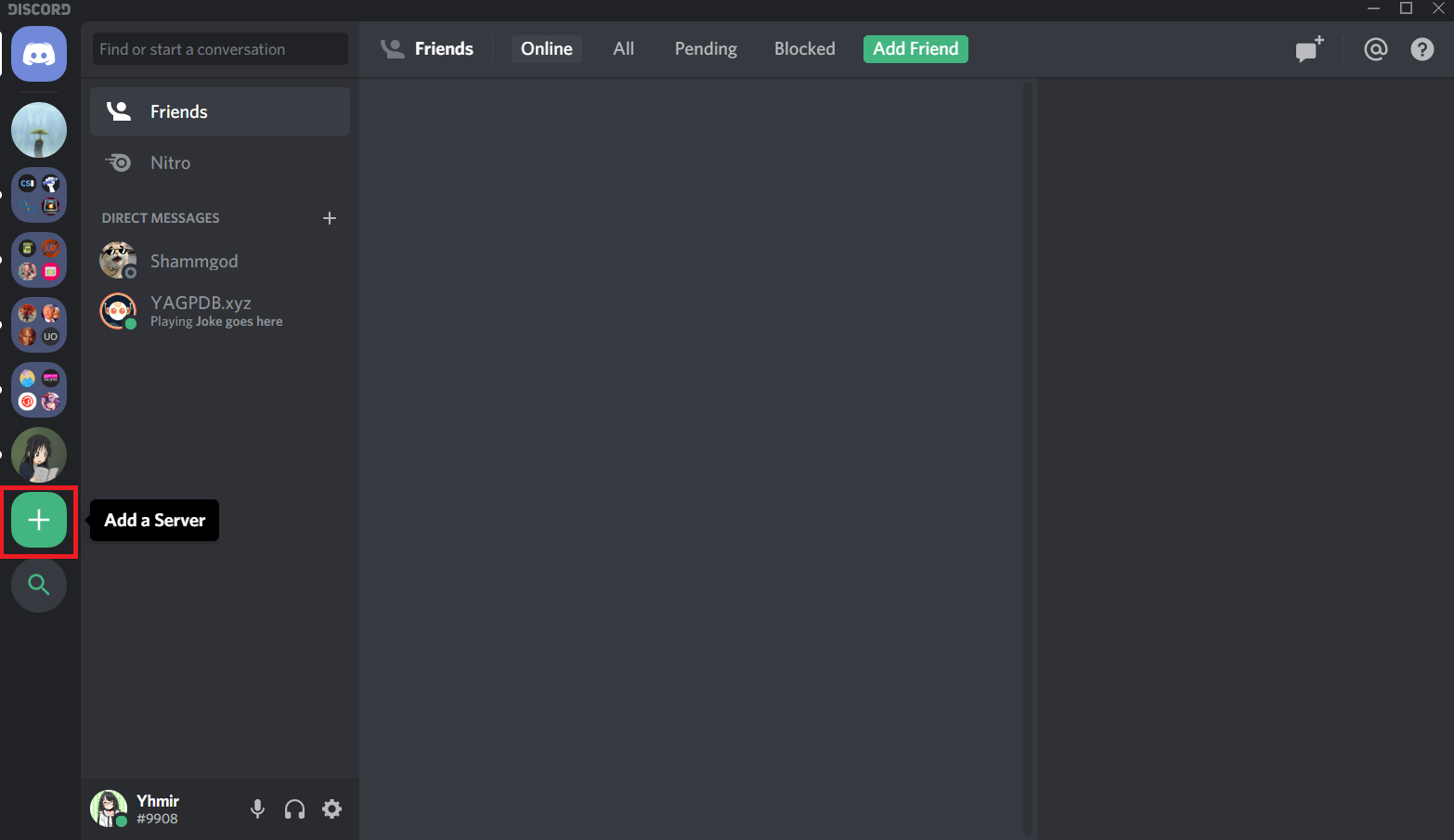The width and height of the screenshot is (1454, 840).
Task: Open User Settings gear icon
Action: [x=331, y=809]
